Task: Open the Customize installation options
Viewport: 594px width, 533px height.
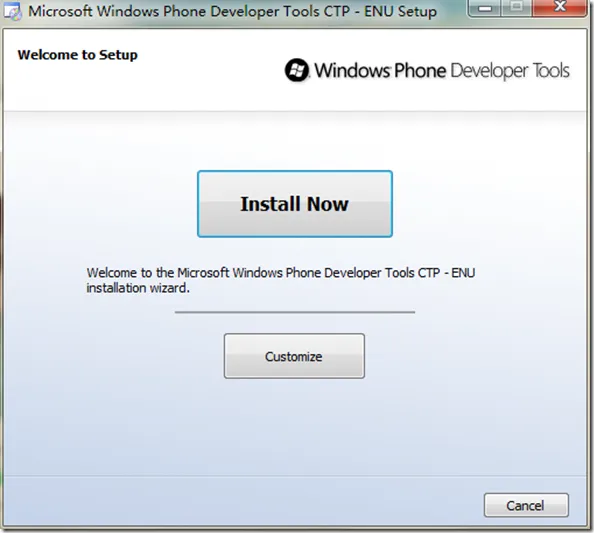Action: pyautogui.click(x=294, y=356)
